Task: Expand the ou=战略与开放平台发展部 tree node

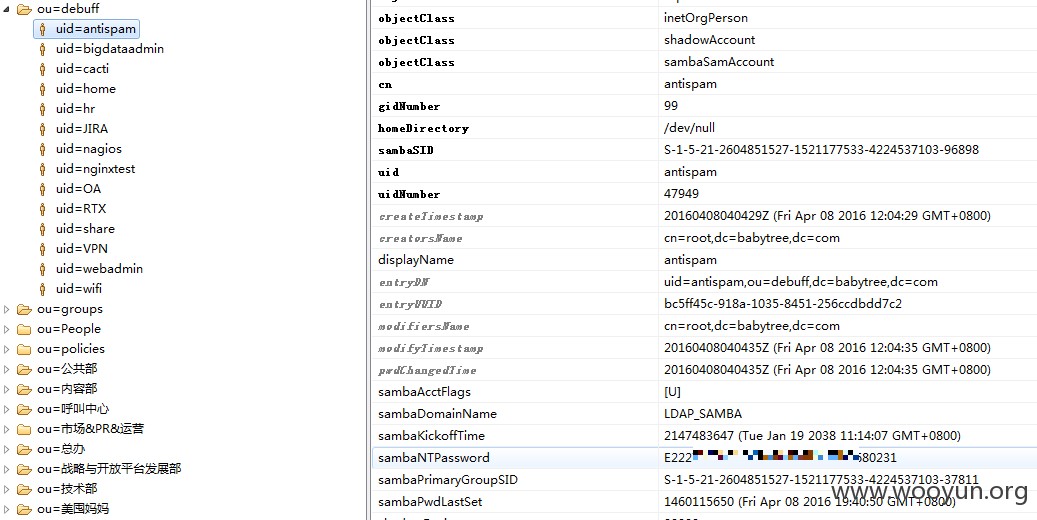Action: [7, 468]
